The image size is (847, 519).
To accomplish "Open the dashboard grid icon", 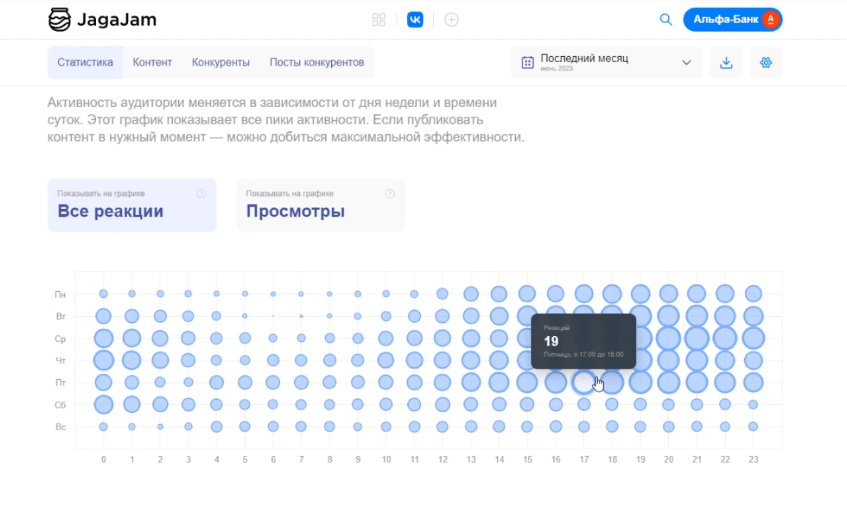I will point(379,20).
